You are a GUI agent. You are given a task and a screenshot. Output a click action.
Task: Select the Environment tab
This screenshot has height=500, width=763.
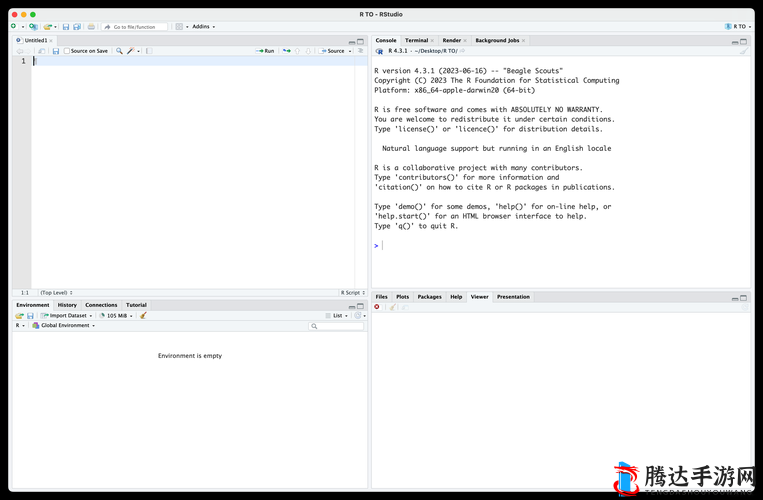coord(33,305)
